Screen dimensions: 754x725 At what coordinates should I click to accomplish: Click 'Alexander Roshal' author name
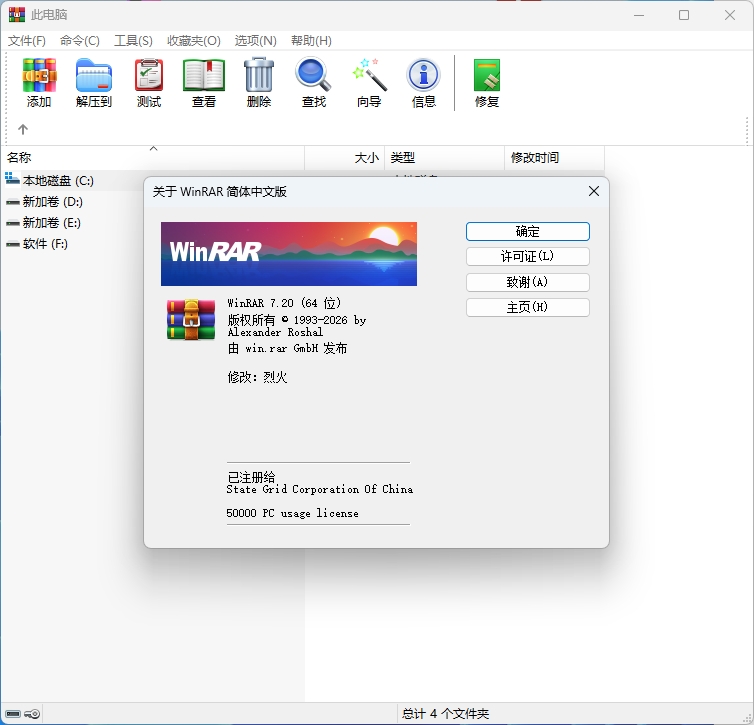(275, 332)
